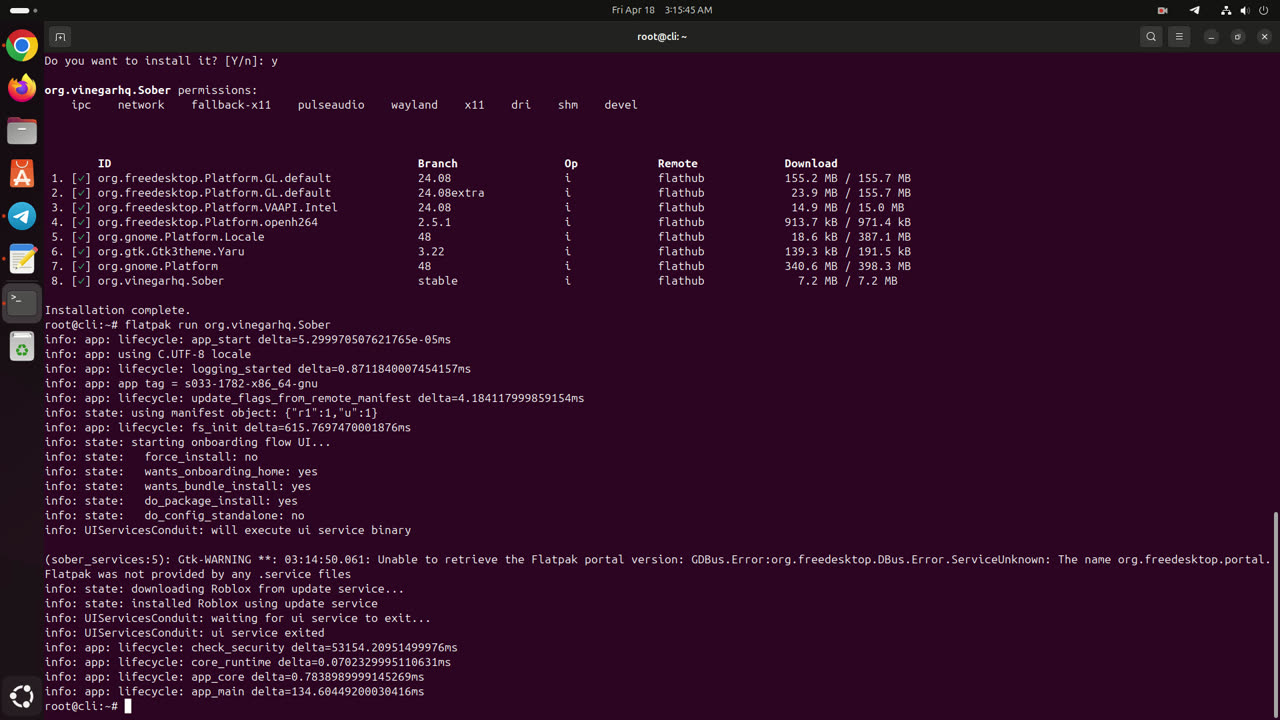Screen dimensions: 1280x720
Task: Click the 'Branch' column header text
Action: pos(437,163)
